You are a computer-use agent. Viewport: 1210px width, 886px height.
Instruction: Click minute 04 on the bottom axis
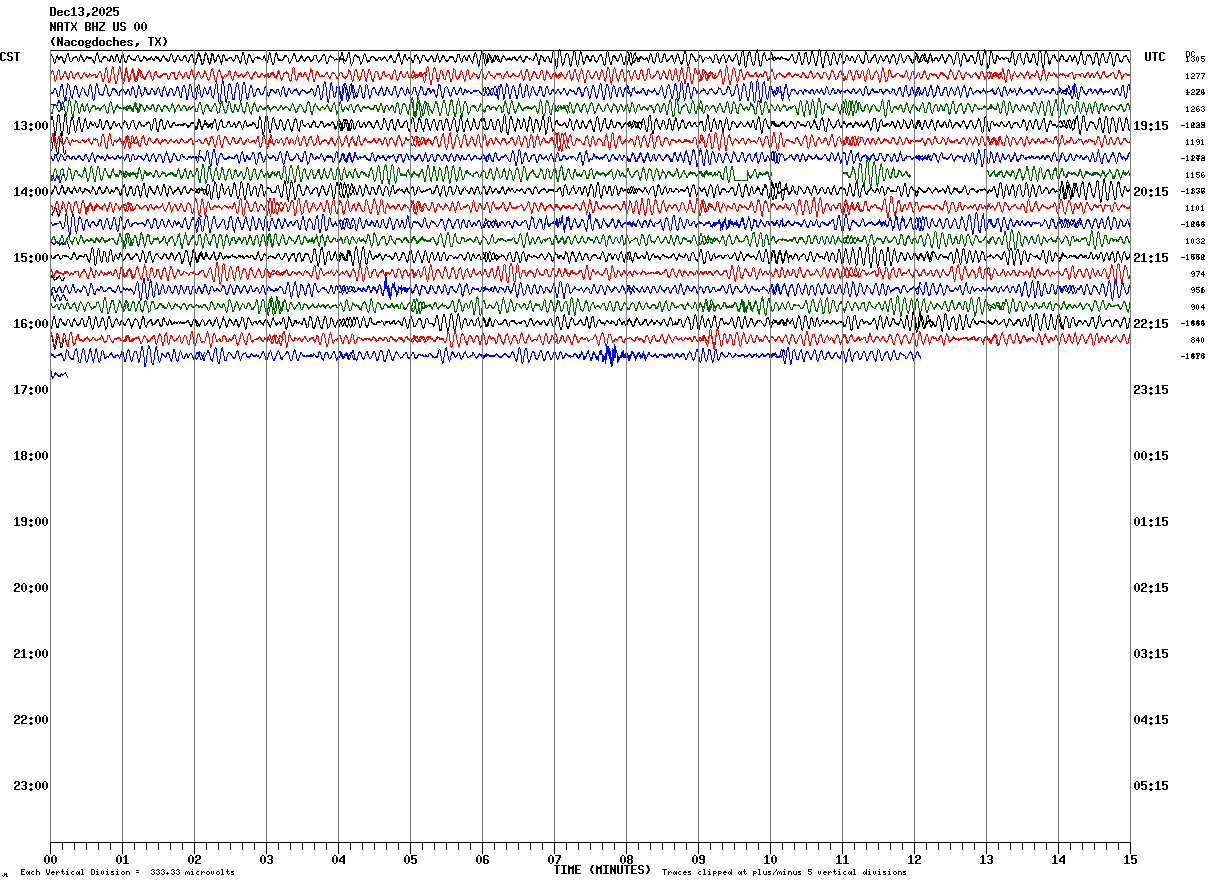(x=338, y=859)
